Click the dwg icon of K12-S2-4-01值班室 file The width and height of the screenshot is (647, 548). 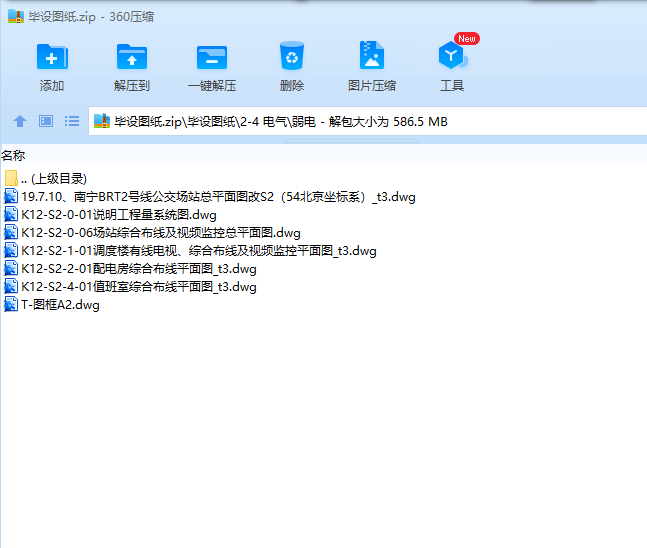(11, 286)
